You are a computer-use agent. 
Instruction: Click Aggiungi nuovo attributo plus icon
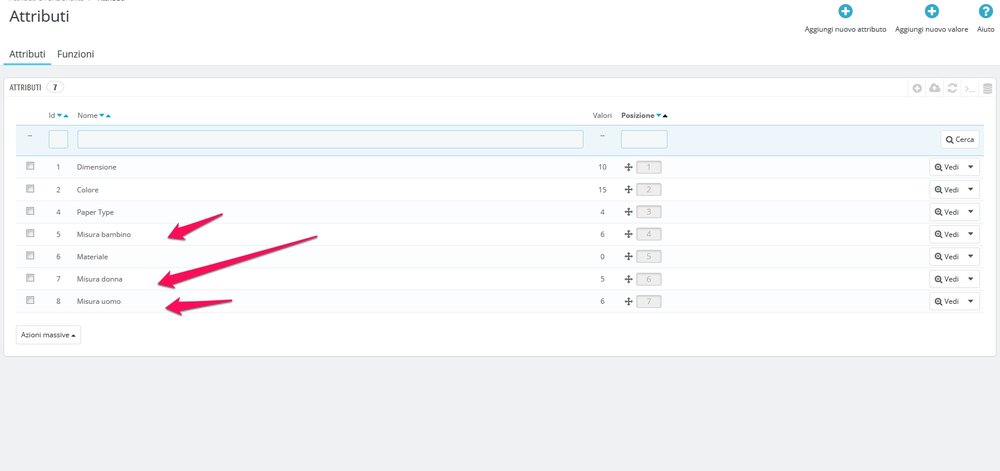point(845,11)
